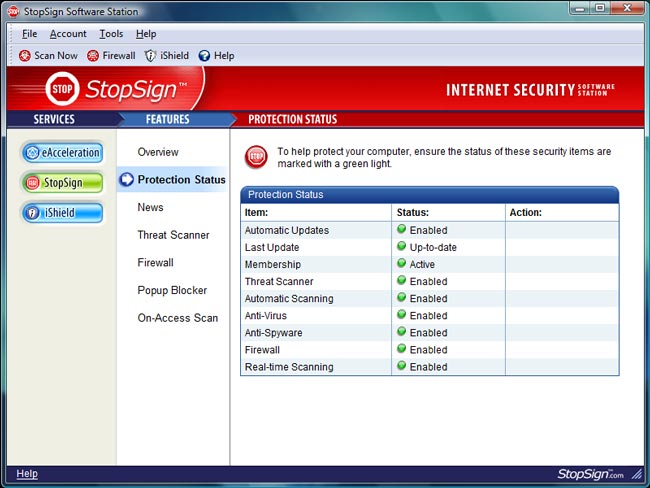The height and width of the screenshot is (488, 650).
Task: Click the green light icon for Membership
Action: pyautogui.click(x=401, y=263)
